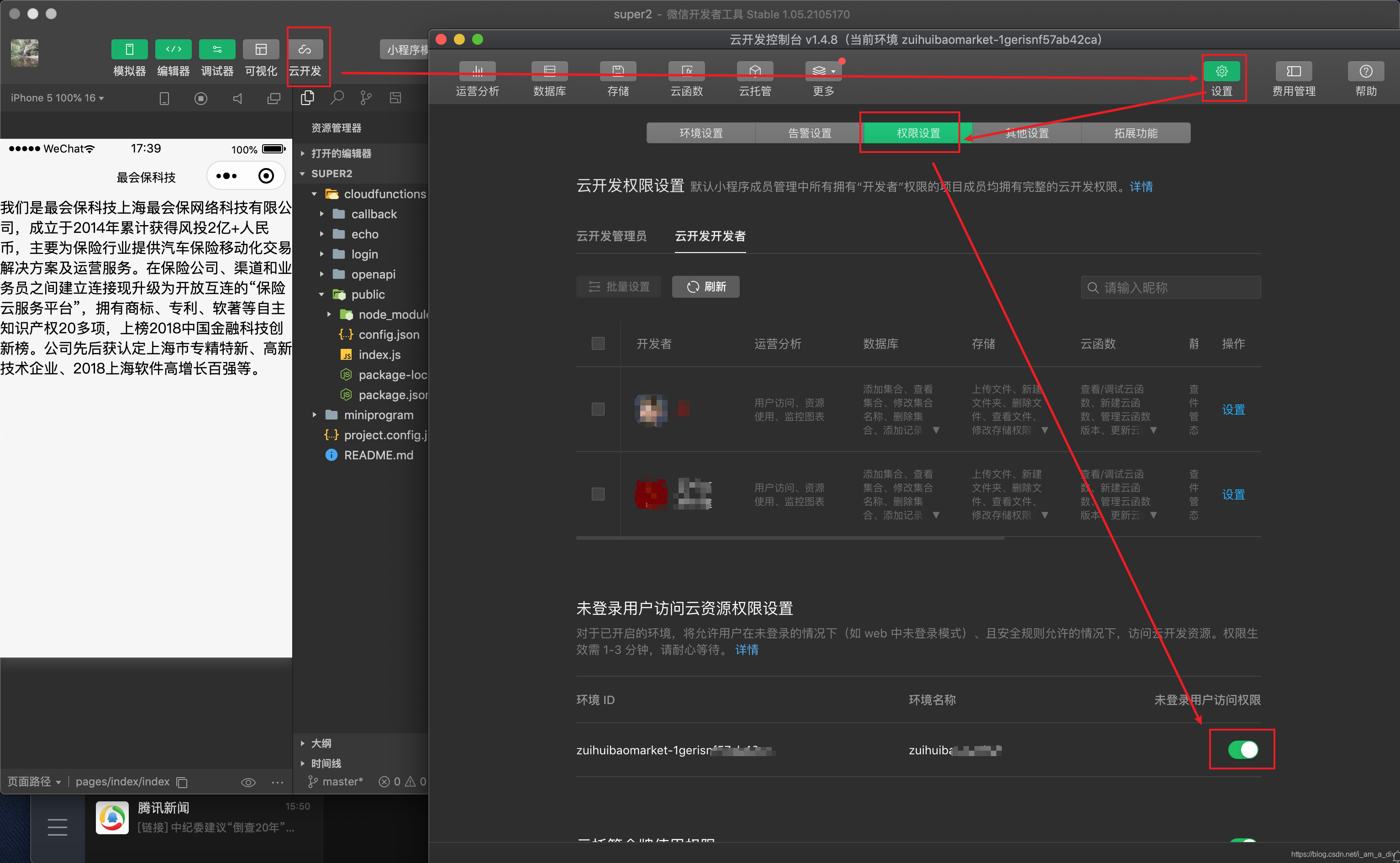Open 运营分析 in cloud console

[x=477, y=71]
